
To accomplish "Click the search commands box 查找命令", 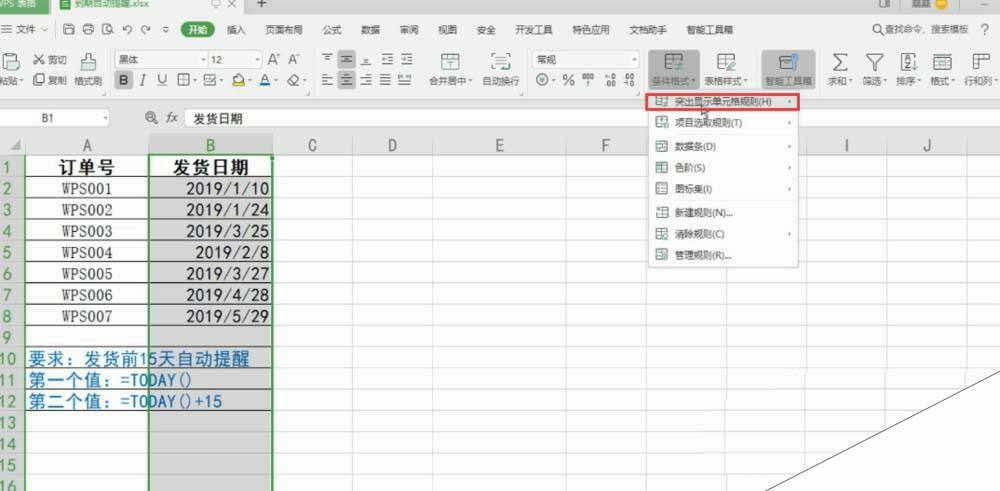I will [x=921, y=30].
